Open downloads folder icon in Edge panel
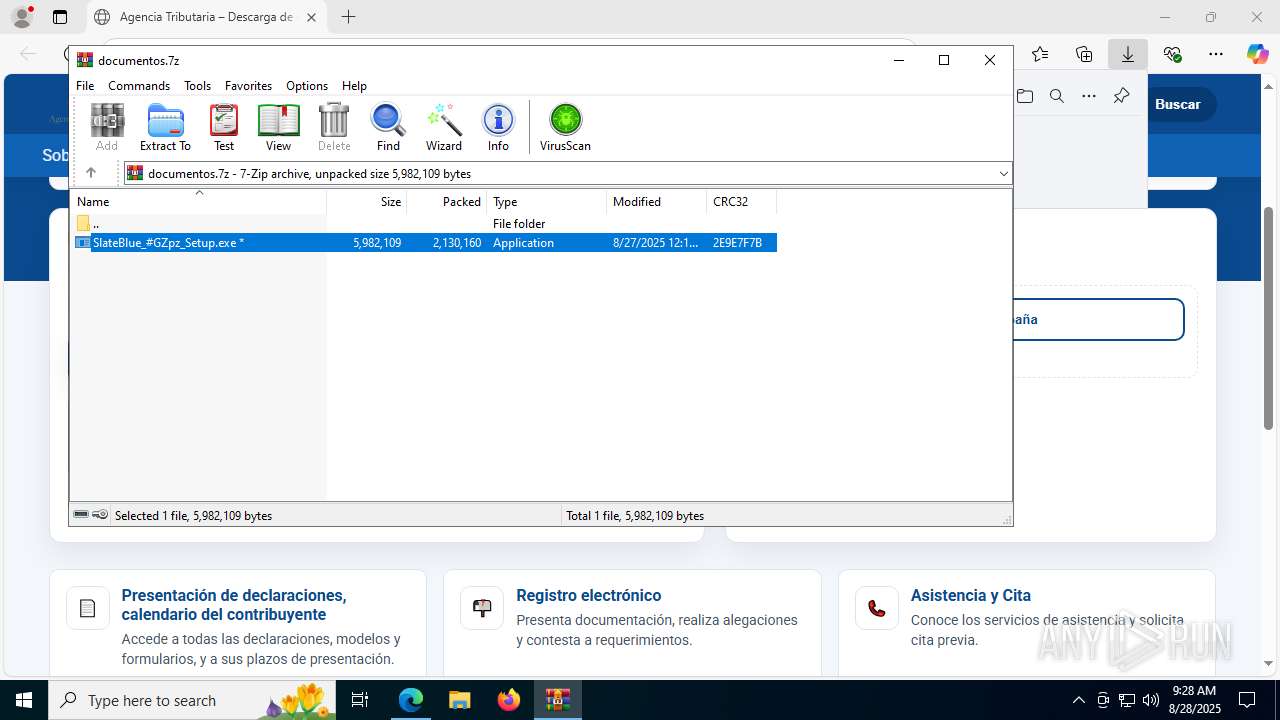This screenshot has height=720, width=1280. coord(1025,96)
